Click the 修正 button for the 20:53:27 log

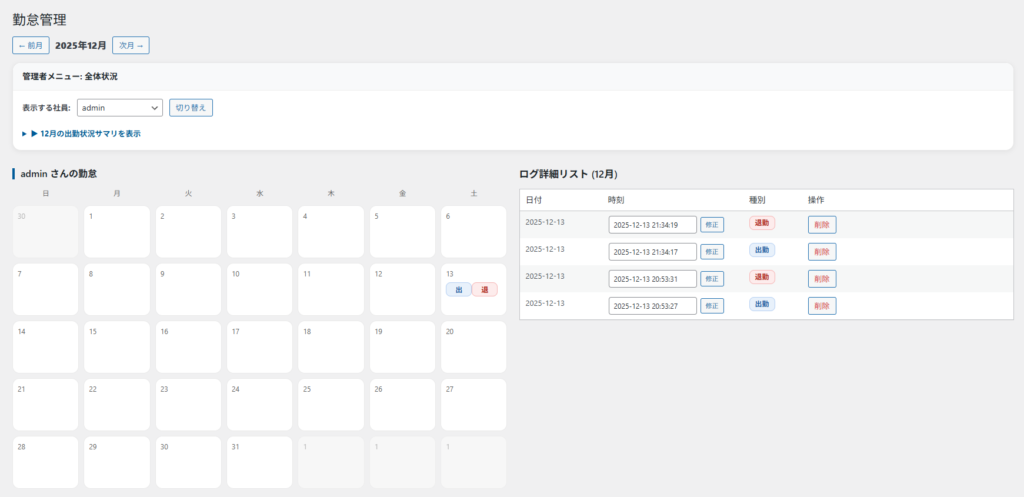click(711, 306)
